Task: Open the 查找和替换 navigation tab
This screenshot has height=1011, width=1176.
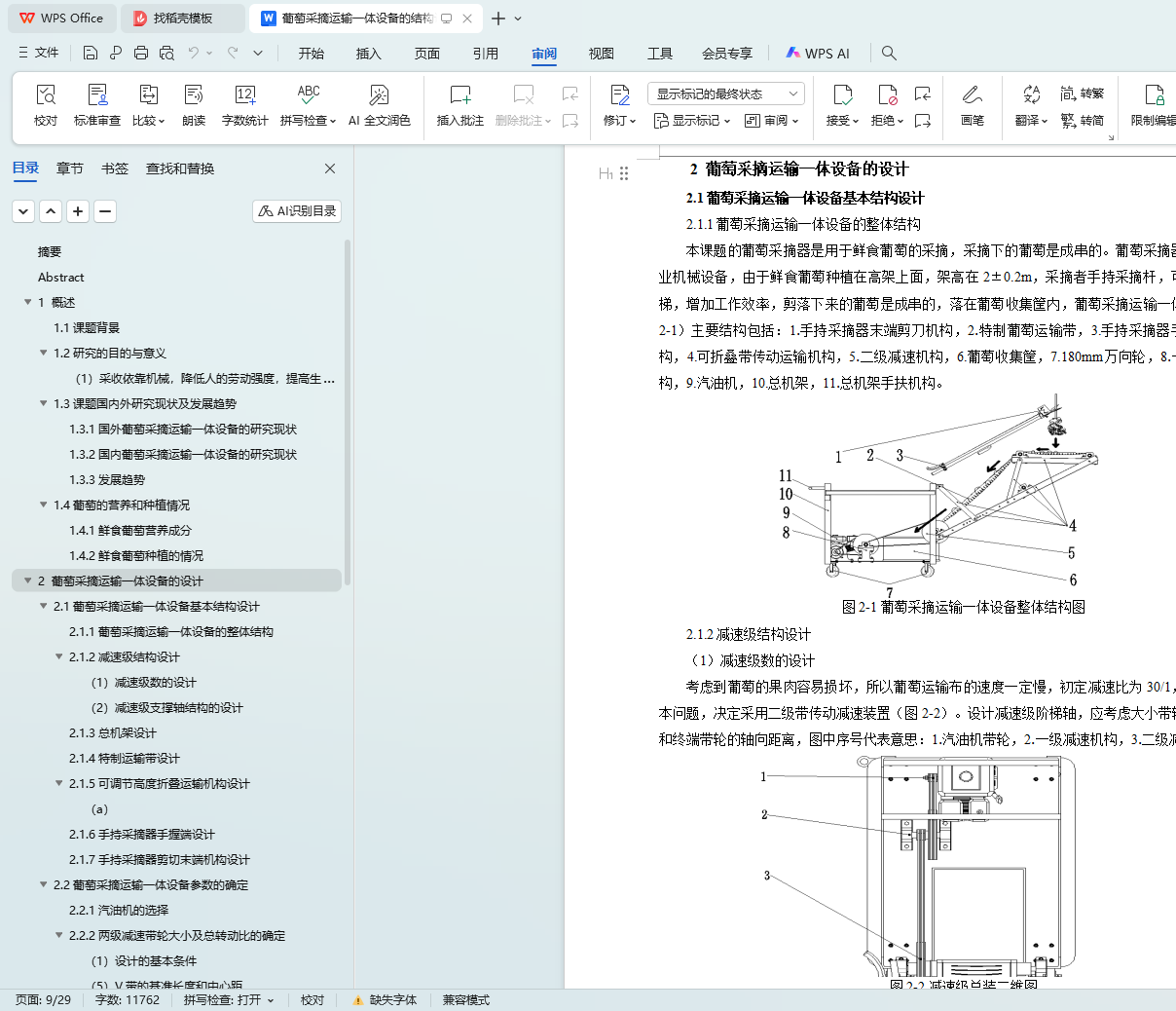Action: (180, 168)
